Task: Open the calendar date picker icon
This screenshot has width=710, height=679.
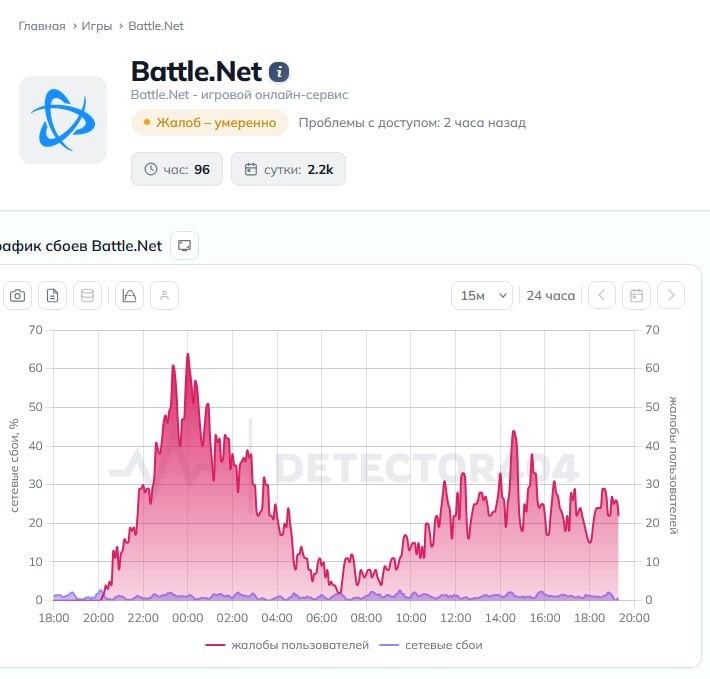Action: [x=636, y=296]
